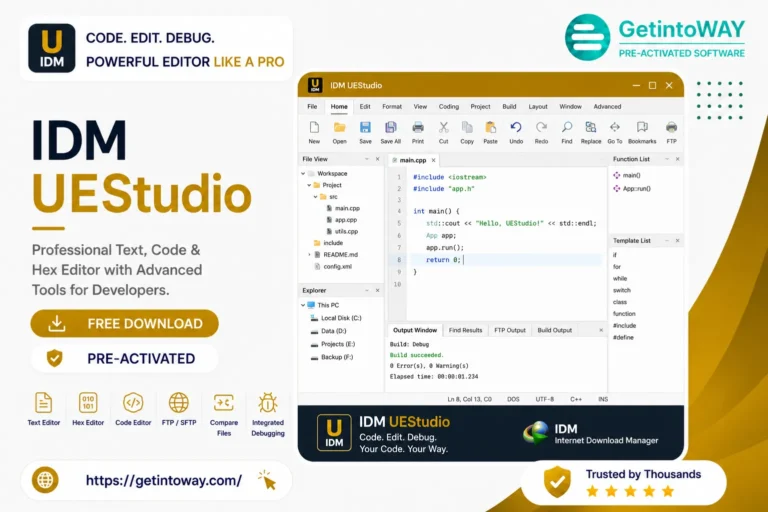Click the FTP / SFTP globe icon
768x512 pixels.
[179, 403]
